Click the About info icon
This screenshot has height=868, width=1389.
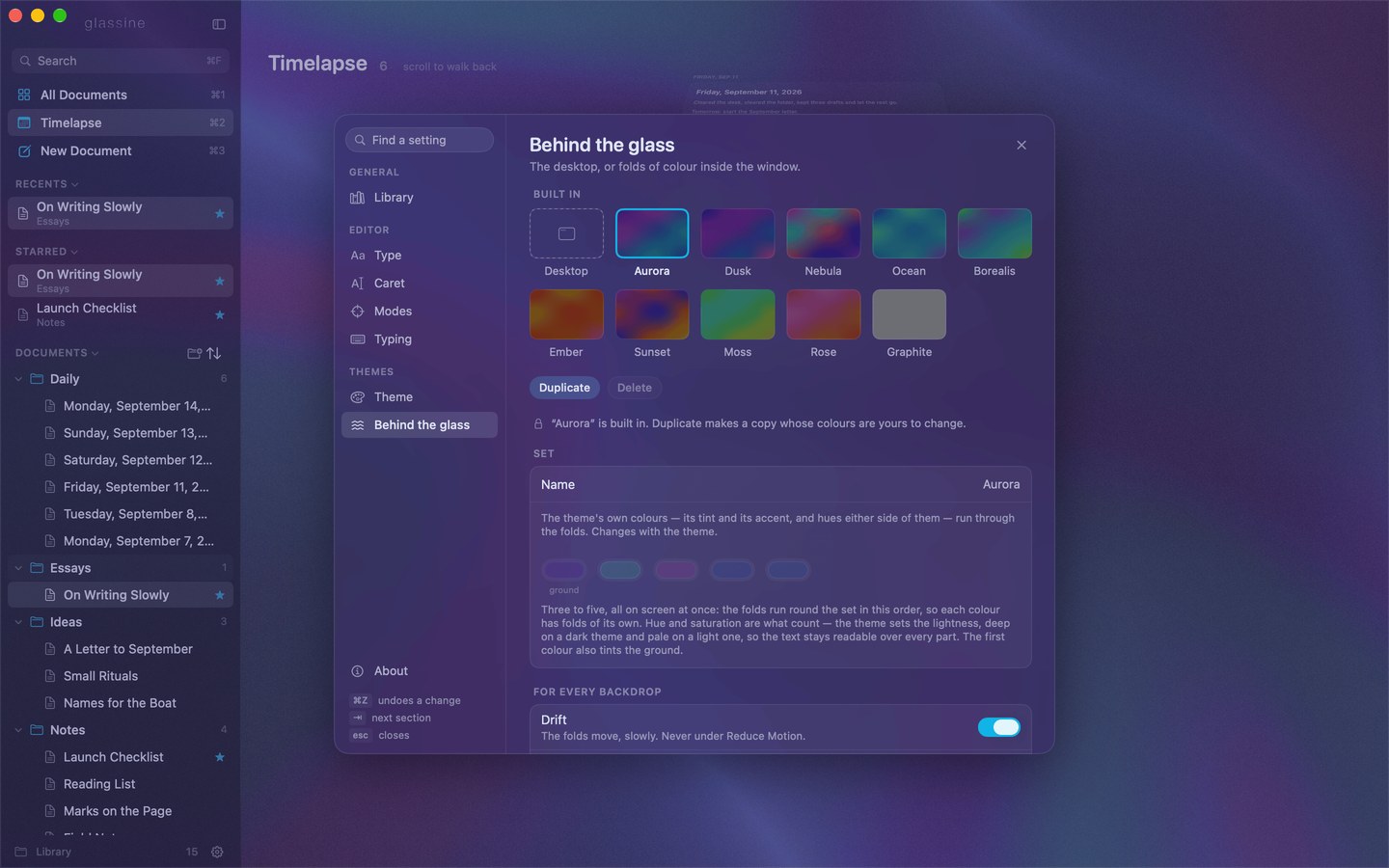tap(357, 671)
